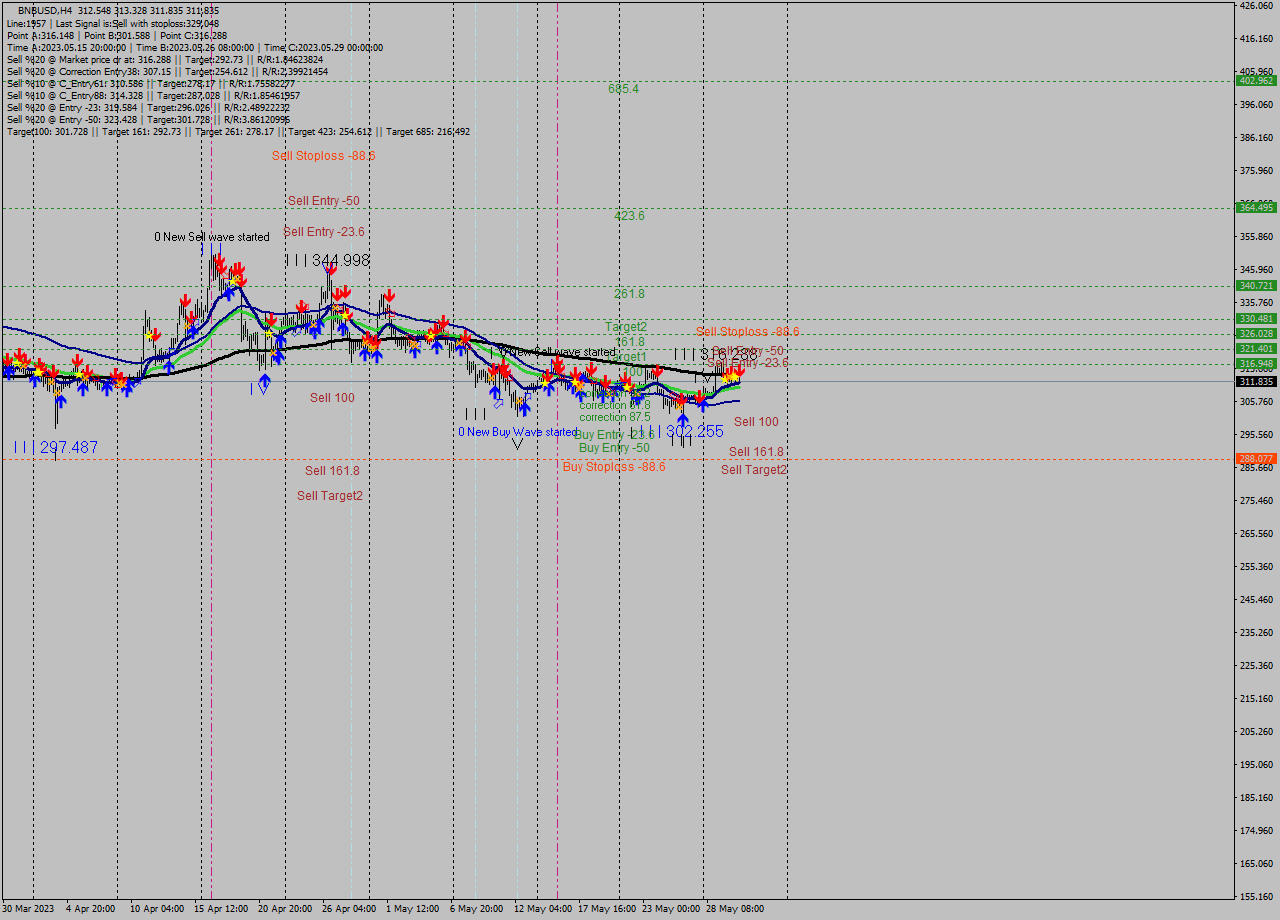Select the 'correction 87.5' label
This screenshot has width=1280, height=920.
coord(615,417)
